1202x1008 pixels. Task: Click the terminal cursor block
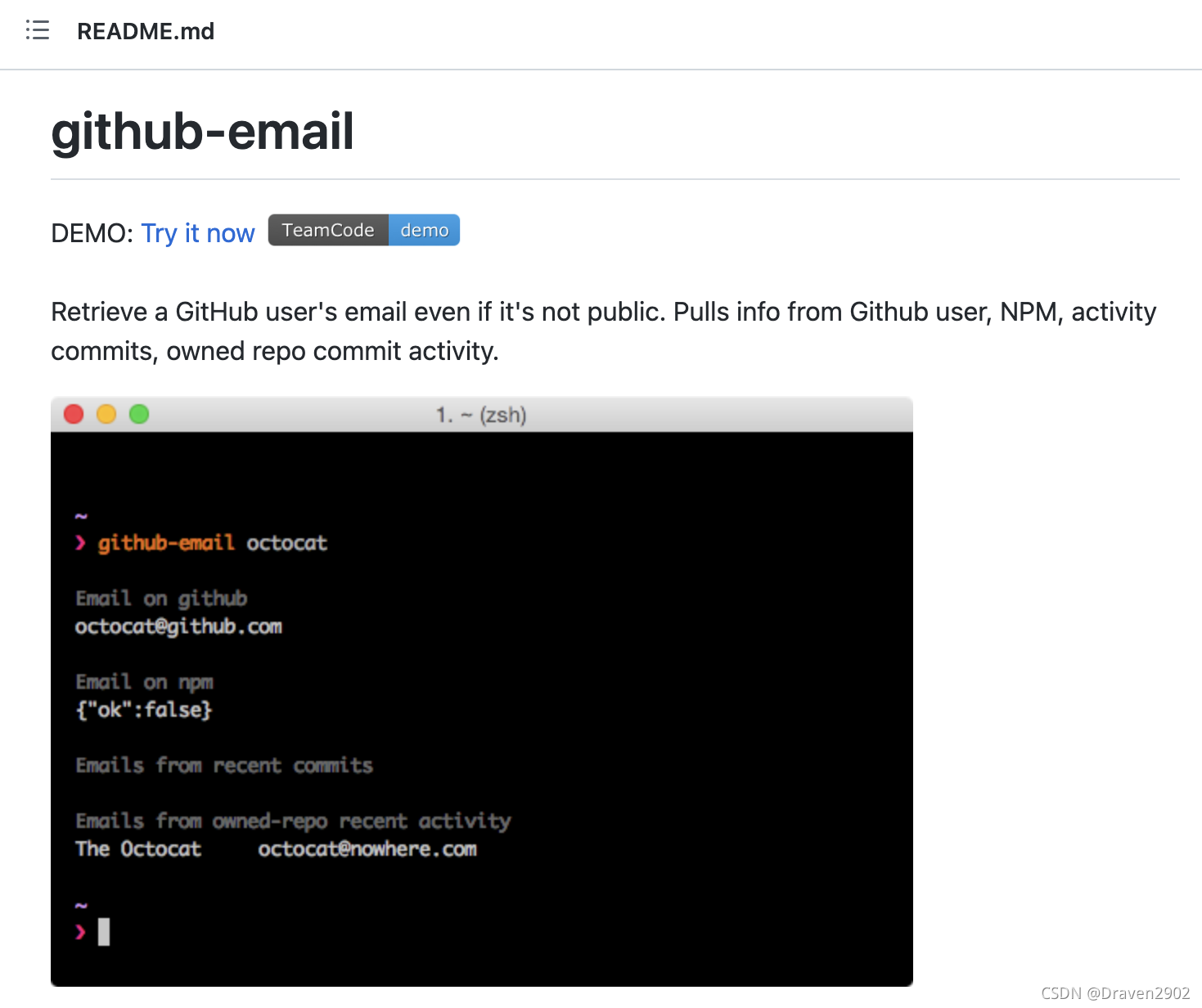click(104, 932)
